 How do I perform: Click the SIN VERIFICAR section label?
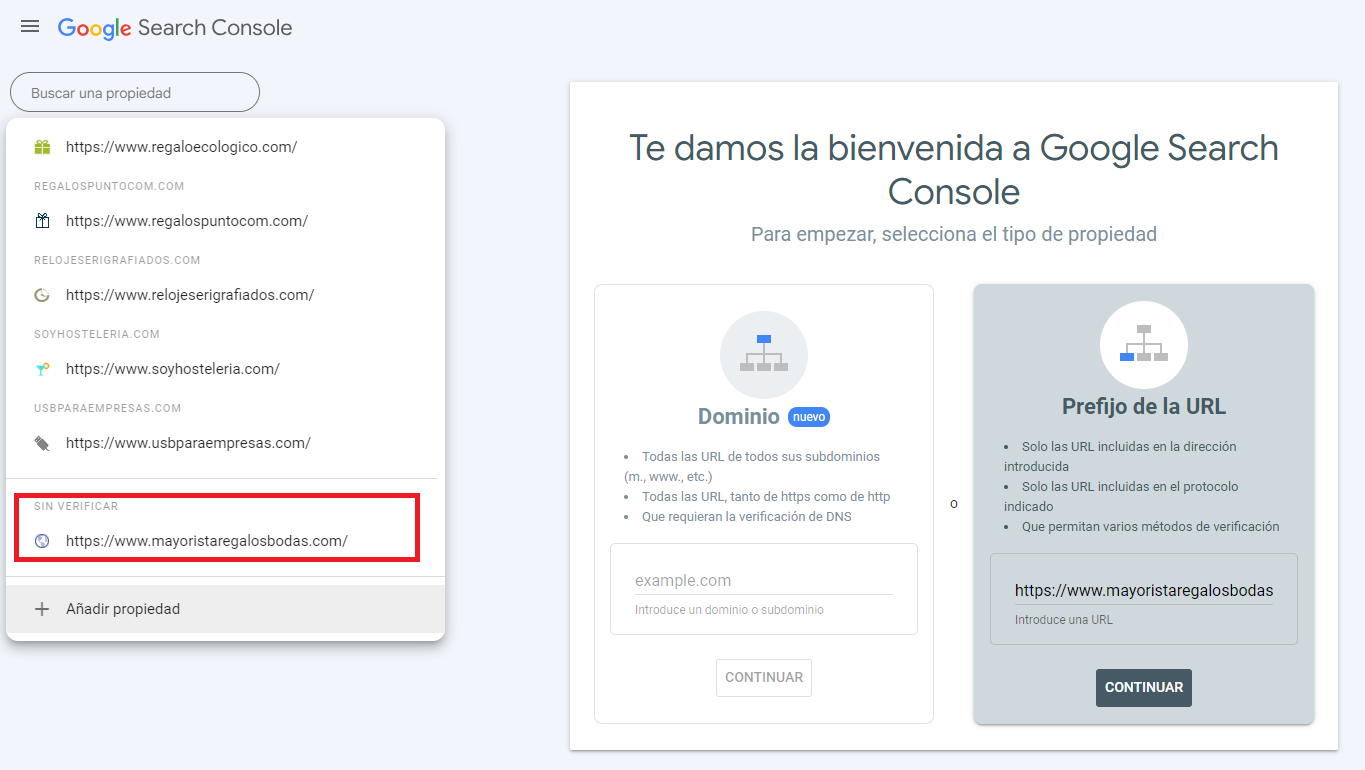pyautogui.click(x=76, y=506)
